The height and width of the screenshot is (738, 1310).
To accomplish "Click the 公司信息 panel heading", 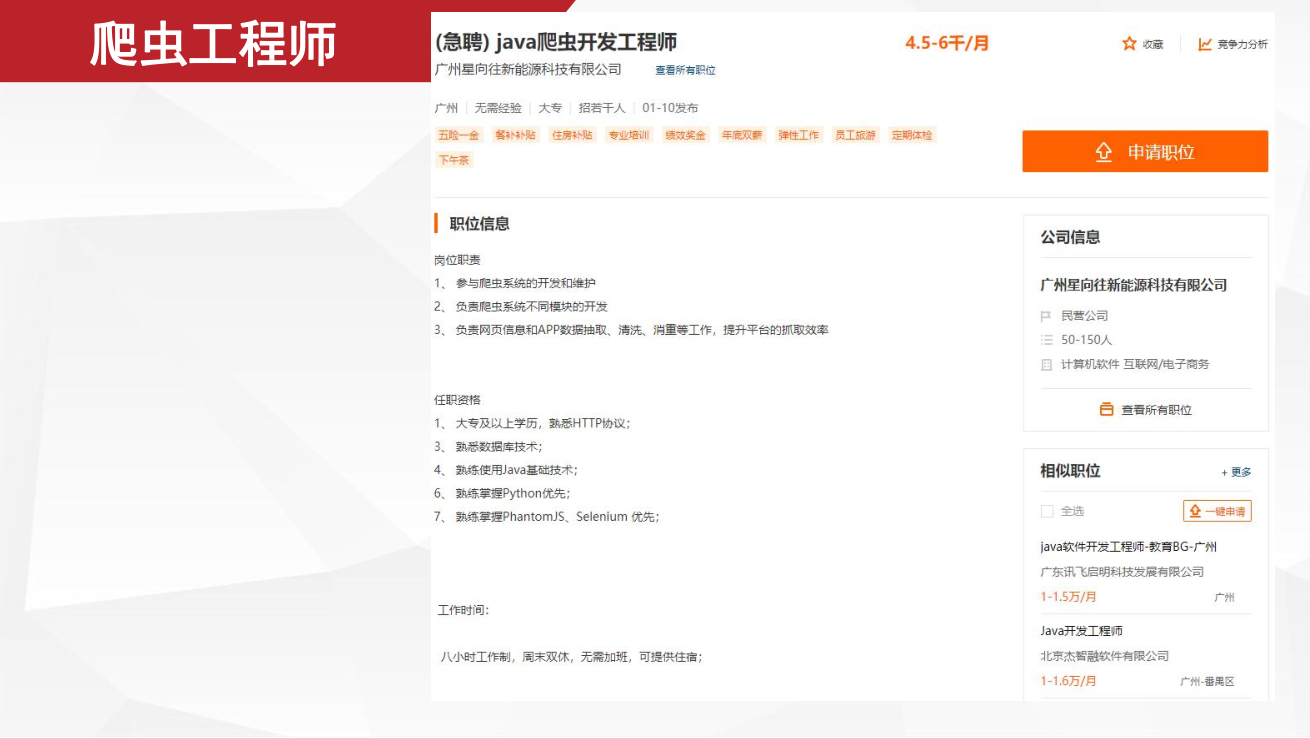I will (x=1070, y=237).
